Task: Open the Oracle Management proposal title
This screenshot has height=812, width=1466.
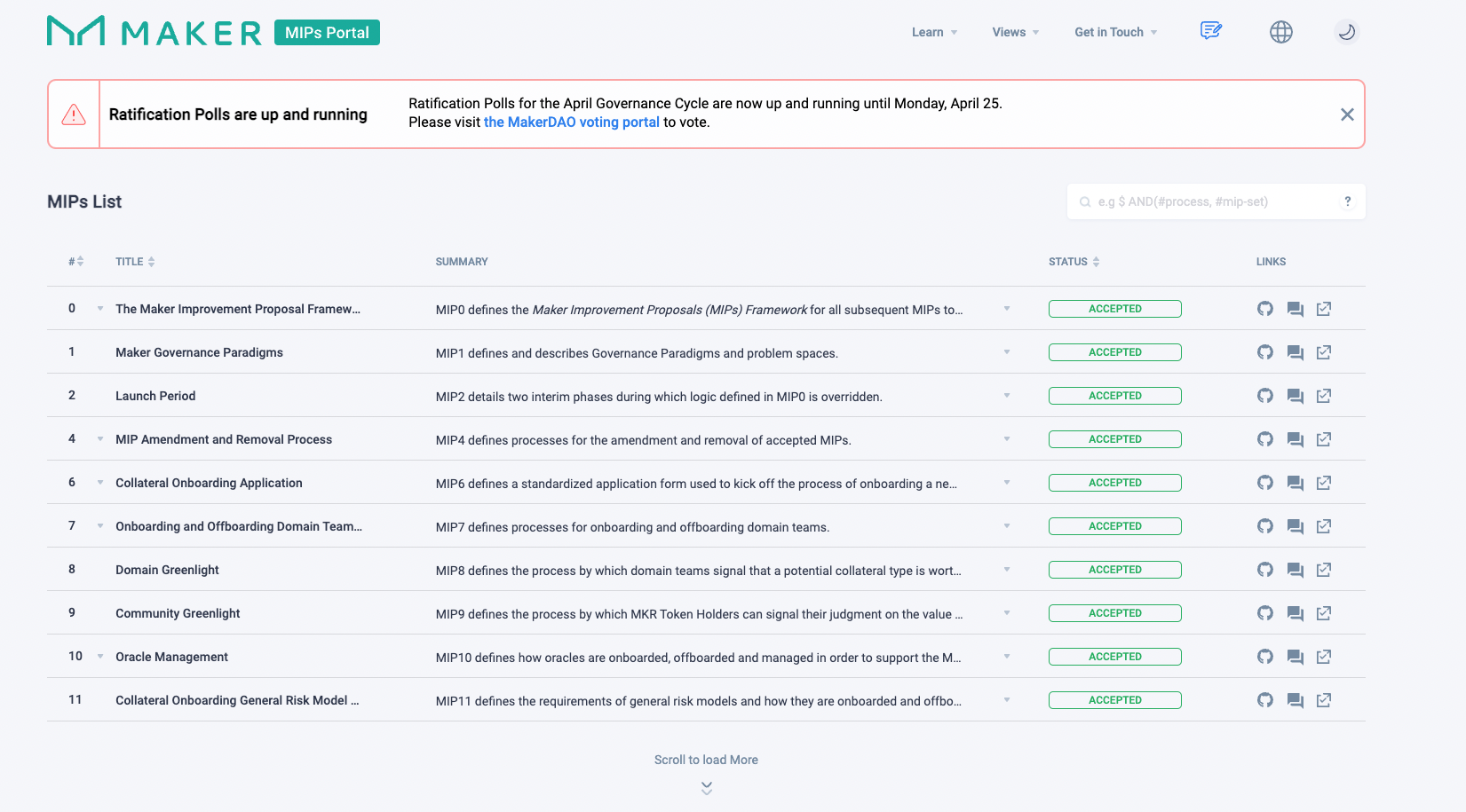Action: click(x=171, y=657)
